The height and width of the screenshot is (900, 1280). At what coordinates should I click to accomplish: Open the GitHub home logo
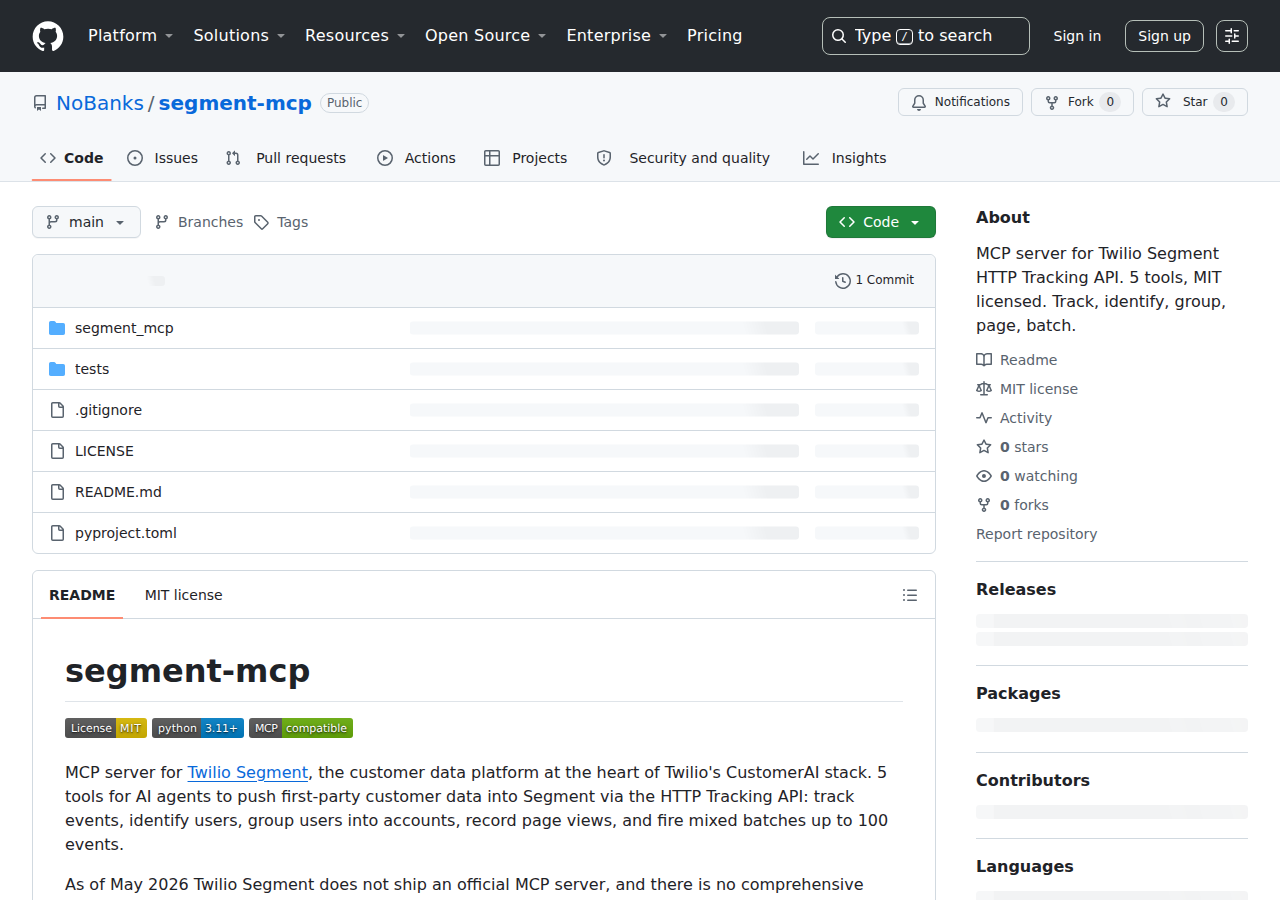[x=48, y=36]
